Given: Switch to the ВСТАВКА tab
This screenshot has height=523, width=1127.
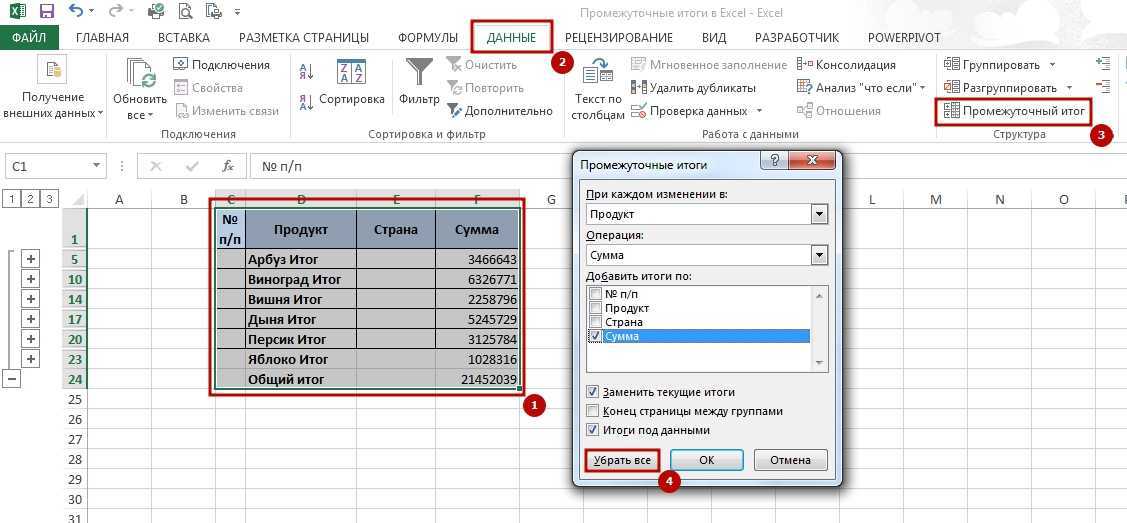Looking at the screenshot, I should [x=183, y=37].
